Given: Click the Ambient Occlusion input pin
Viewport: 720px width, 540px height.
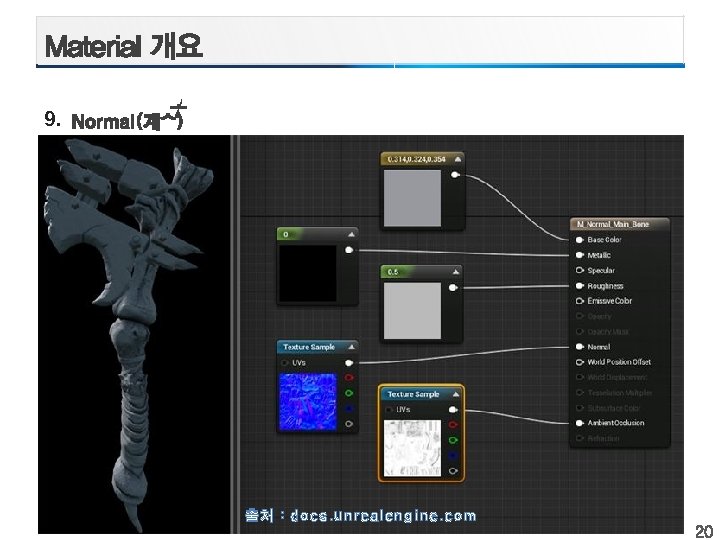Looking at the screenshot, I should coord(579,423).
